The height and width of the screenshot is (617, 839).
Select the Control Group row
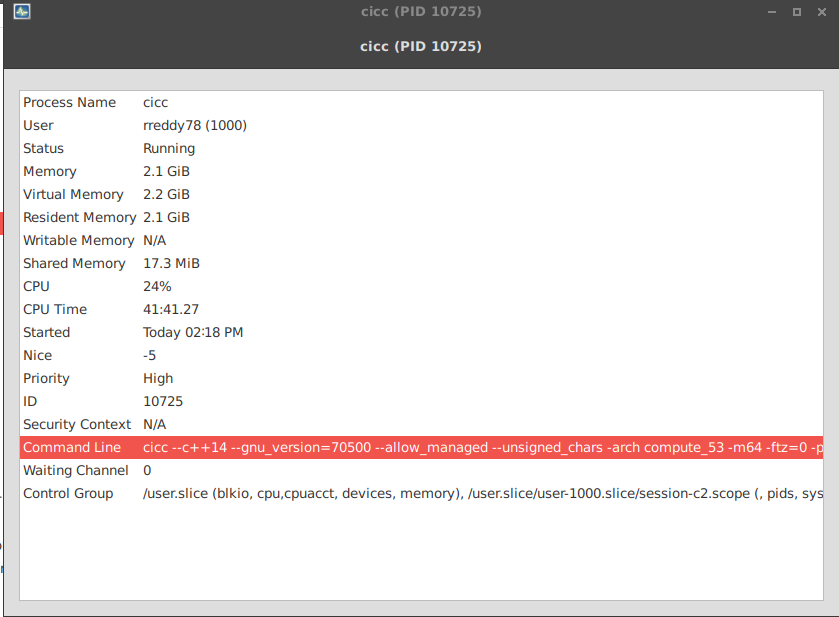point(421,493)
